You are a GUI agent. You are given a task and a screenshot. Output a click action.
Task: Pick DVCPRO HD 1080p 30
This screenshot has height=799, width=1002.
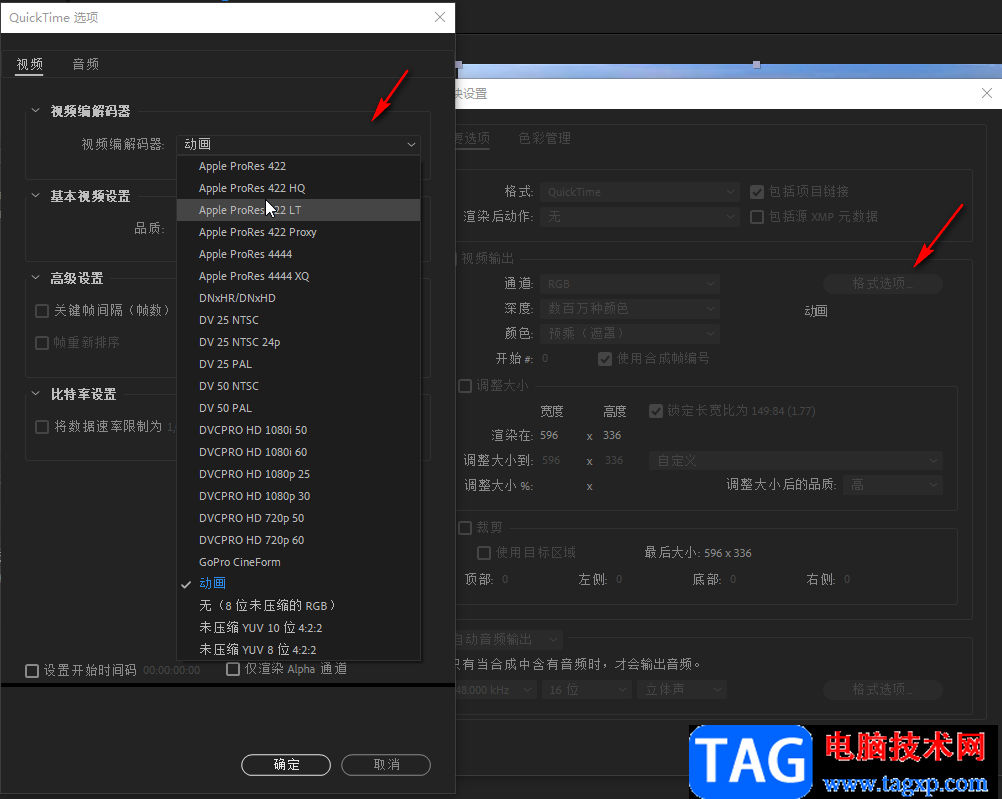pyautogui.click(x=298, y=496)
